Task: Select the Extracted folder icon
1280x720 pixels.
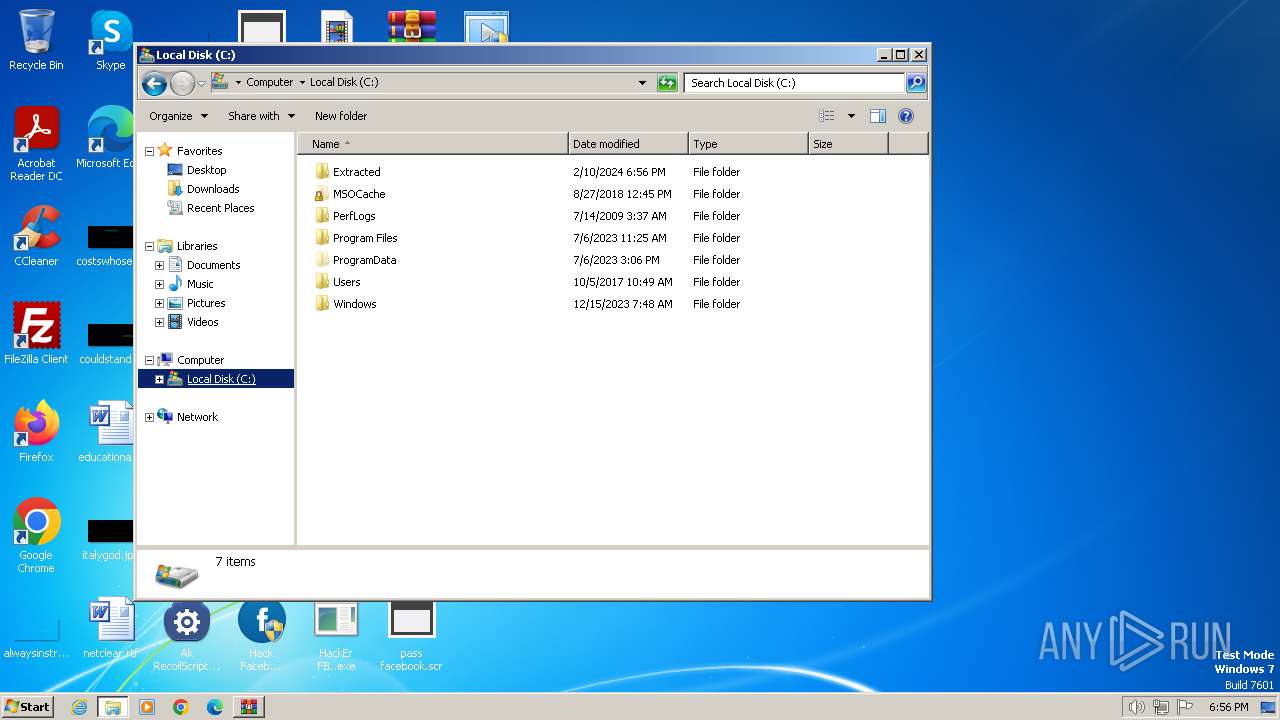Action: tap(322, 172)
